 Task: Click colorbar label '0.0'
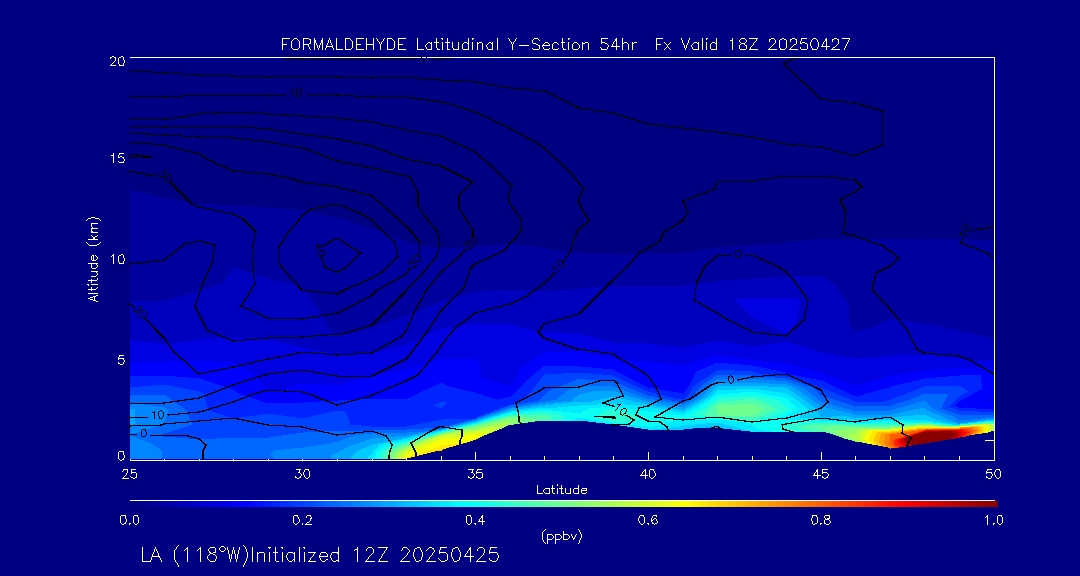(129, 520)
